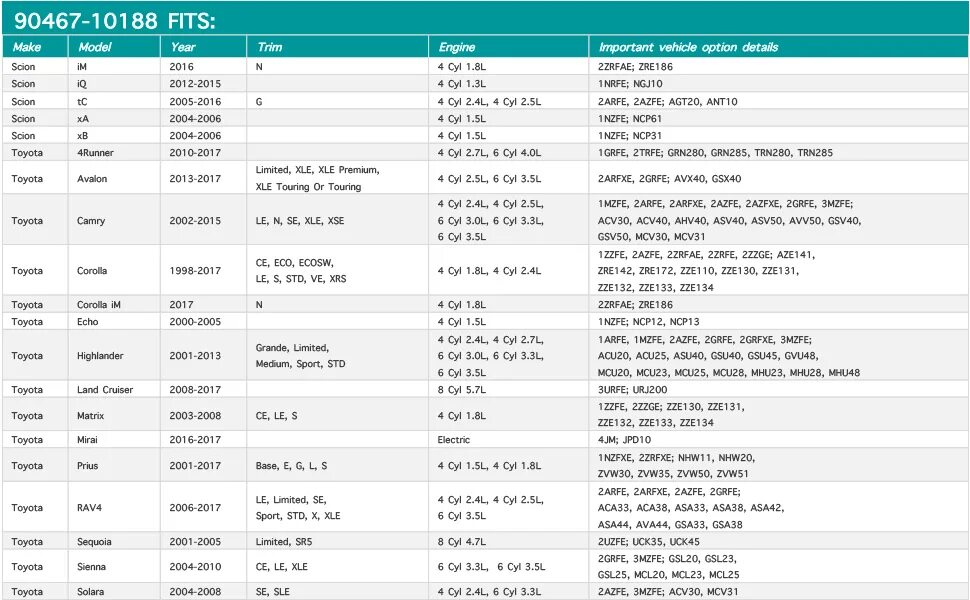Click the year 2010-2017 for 4Runner
The width and height of the screenshot is (970, 600).
[x=195, y=153]
